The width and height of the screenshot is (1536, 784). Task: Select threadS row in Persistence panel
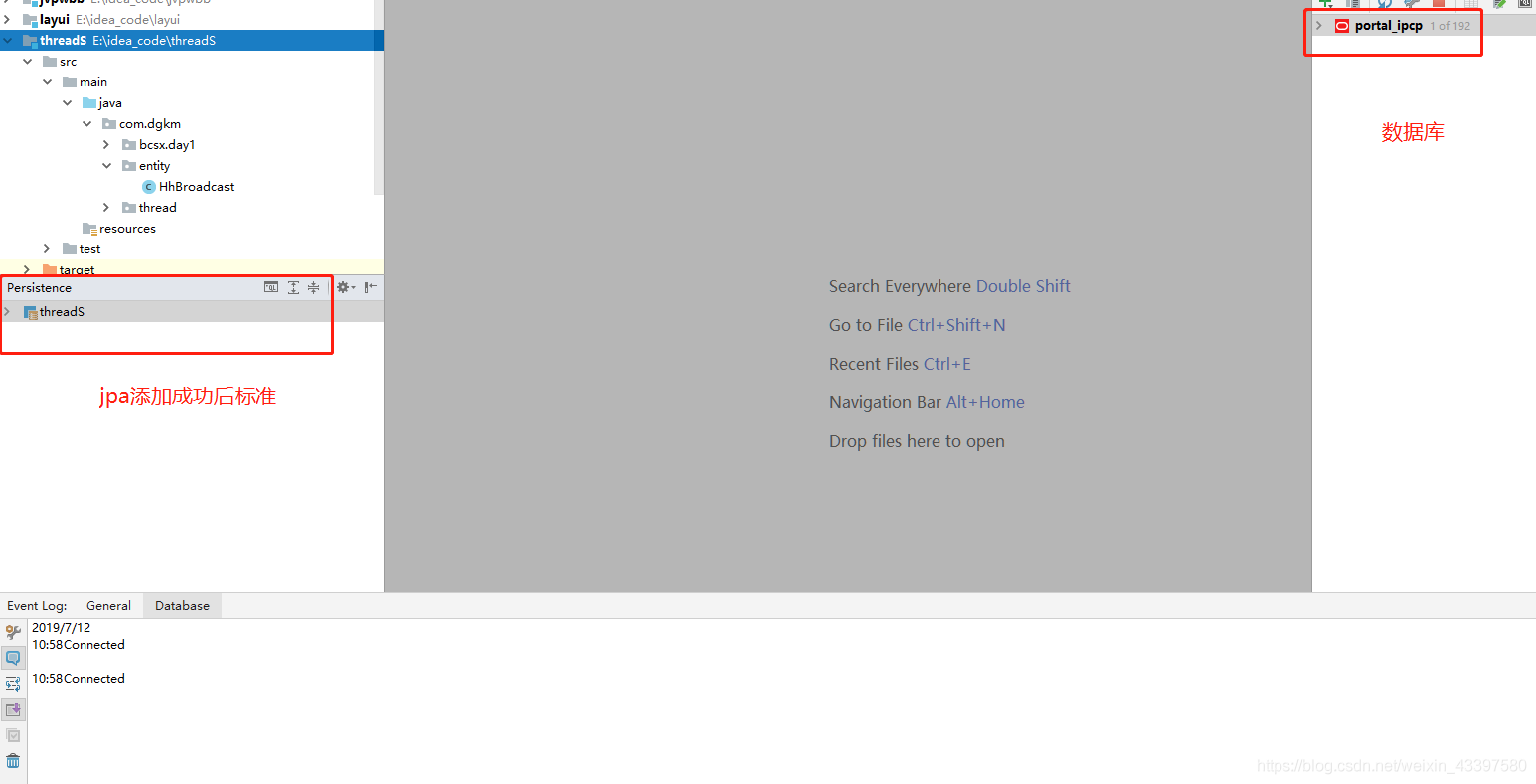[x=192, y=312]
